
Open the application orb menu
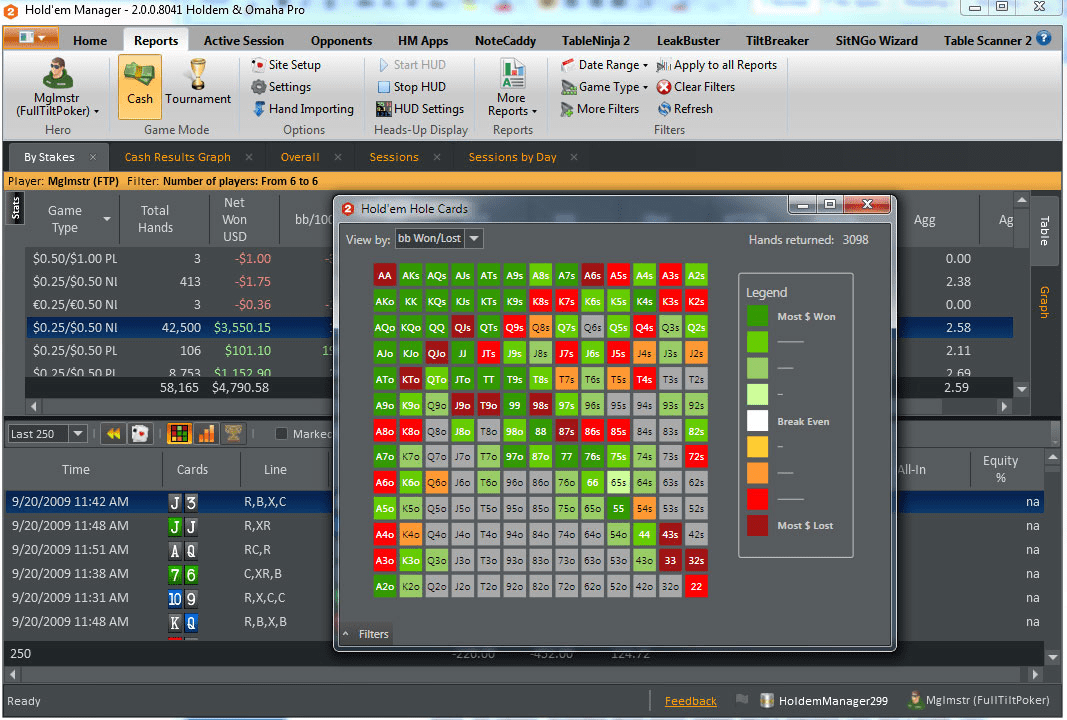31,37
